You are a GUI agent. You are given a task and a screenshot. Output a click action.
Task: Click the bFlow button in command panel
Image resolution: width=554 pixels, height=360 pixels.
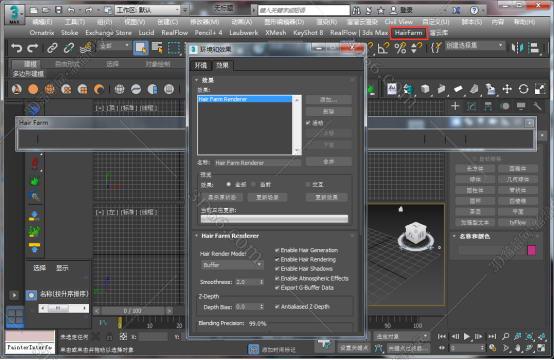tap(518, 222)
